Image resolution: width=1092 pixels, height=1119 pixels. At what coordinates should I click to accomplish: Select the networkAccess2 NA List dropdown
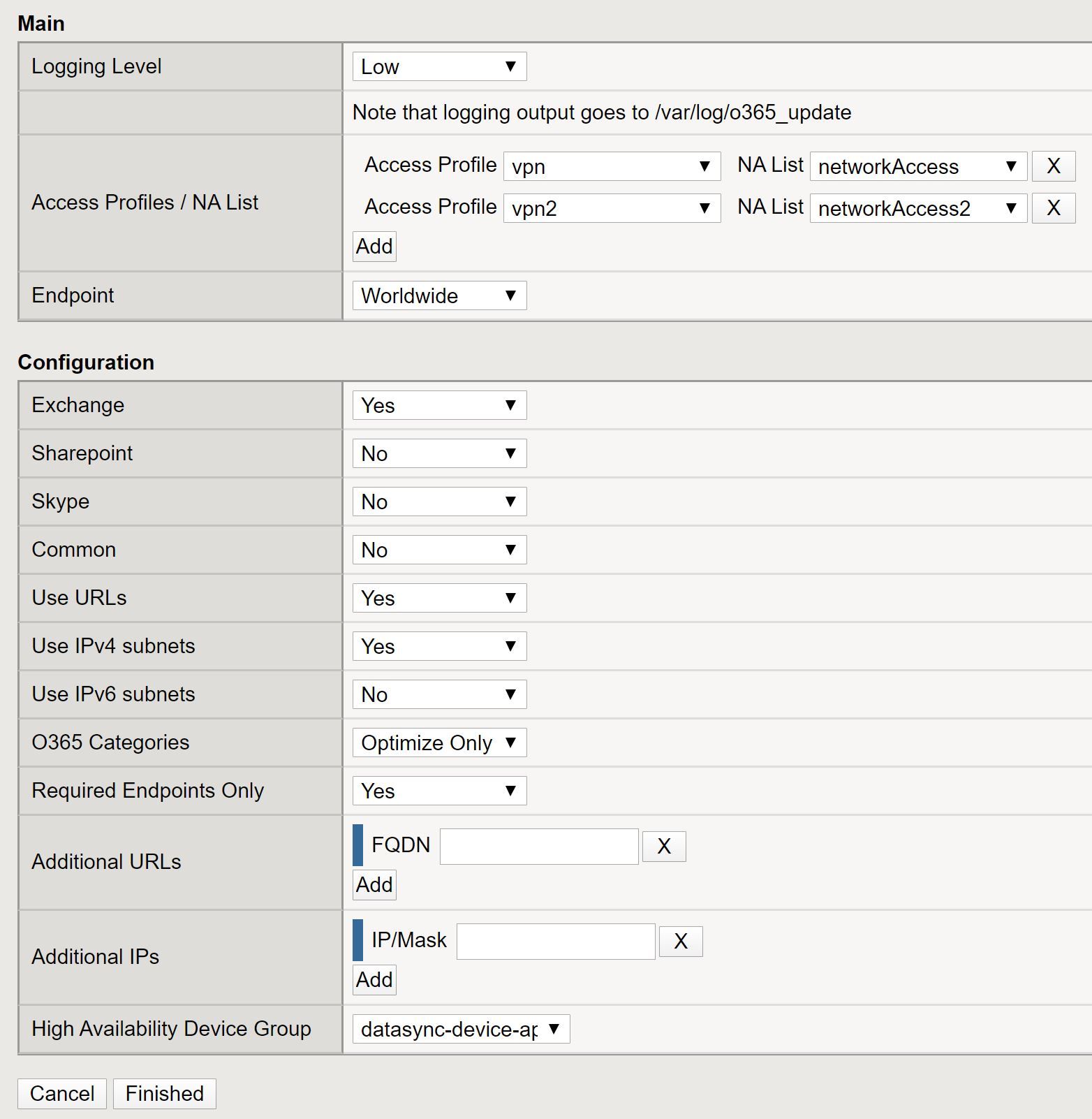(917, 208)
